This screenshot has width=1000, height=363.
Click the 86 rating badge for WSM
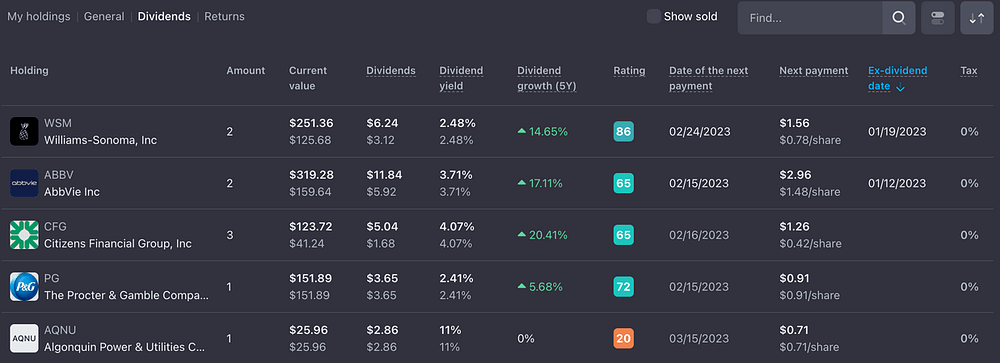coord(623,131)
